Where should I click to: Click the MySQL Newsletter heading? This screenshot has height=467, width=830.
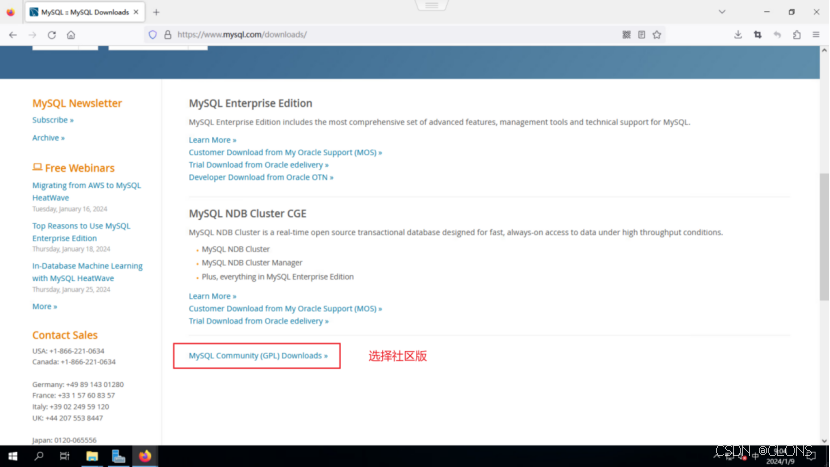pos(77,103)
